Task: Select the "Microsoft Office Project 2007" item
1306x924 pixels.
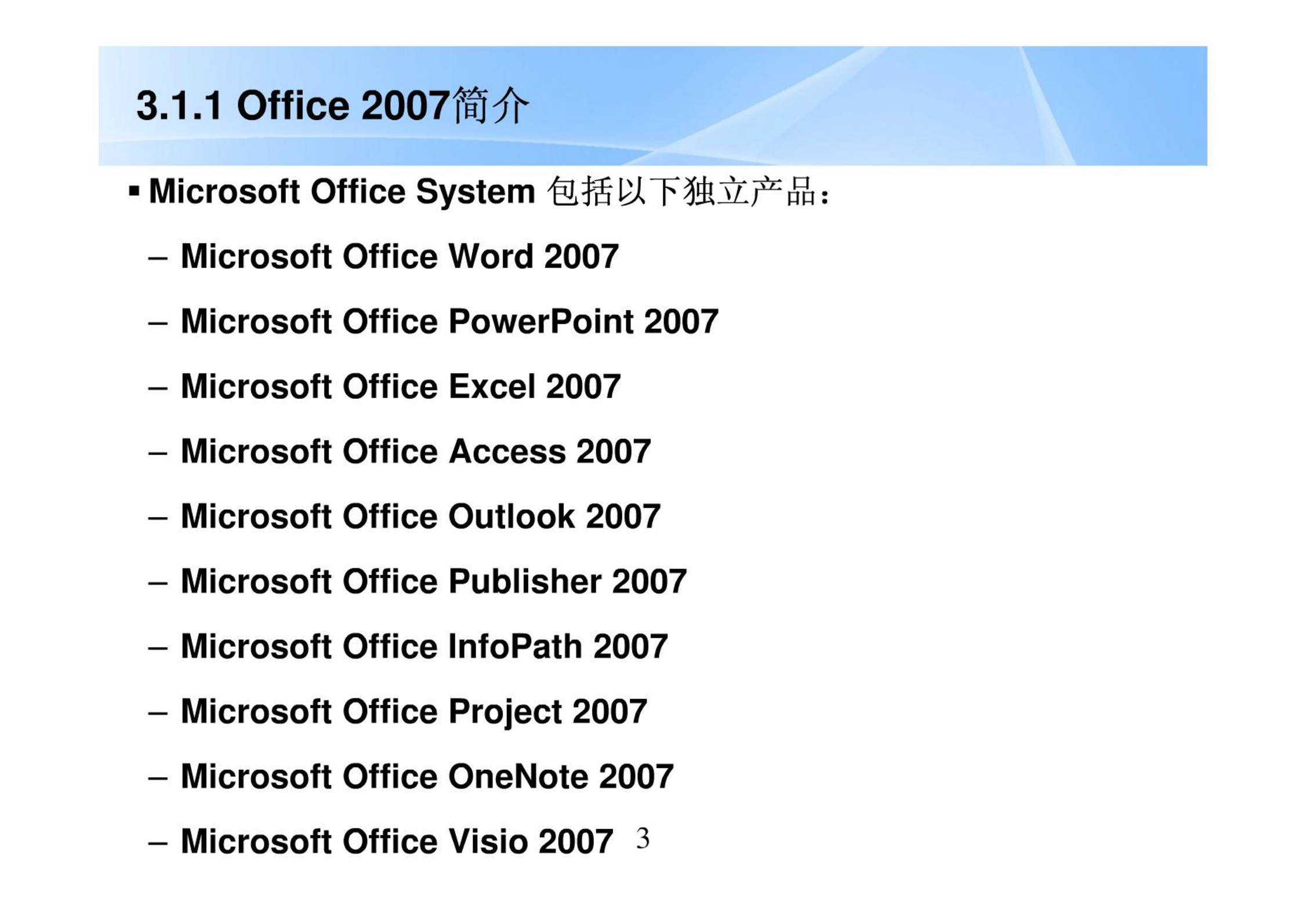Action: pos(414,712)
